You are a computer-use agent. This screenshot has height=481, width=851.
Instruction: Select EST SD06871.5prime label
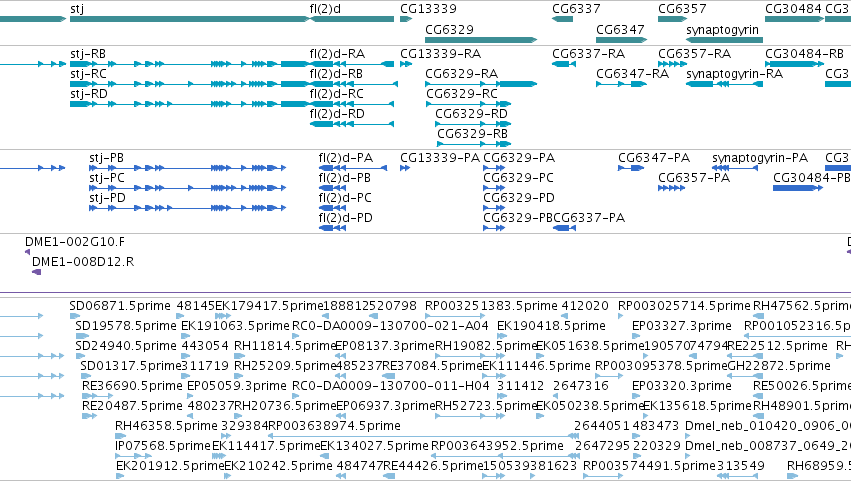click(x=120, y=306)
